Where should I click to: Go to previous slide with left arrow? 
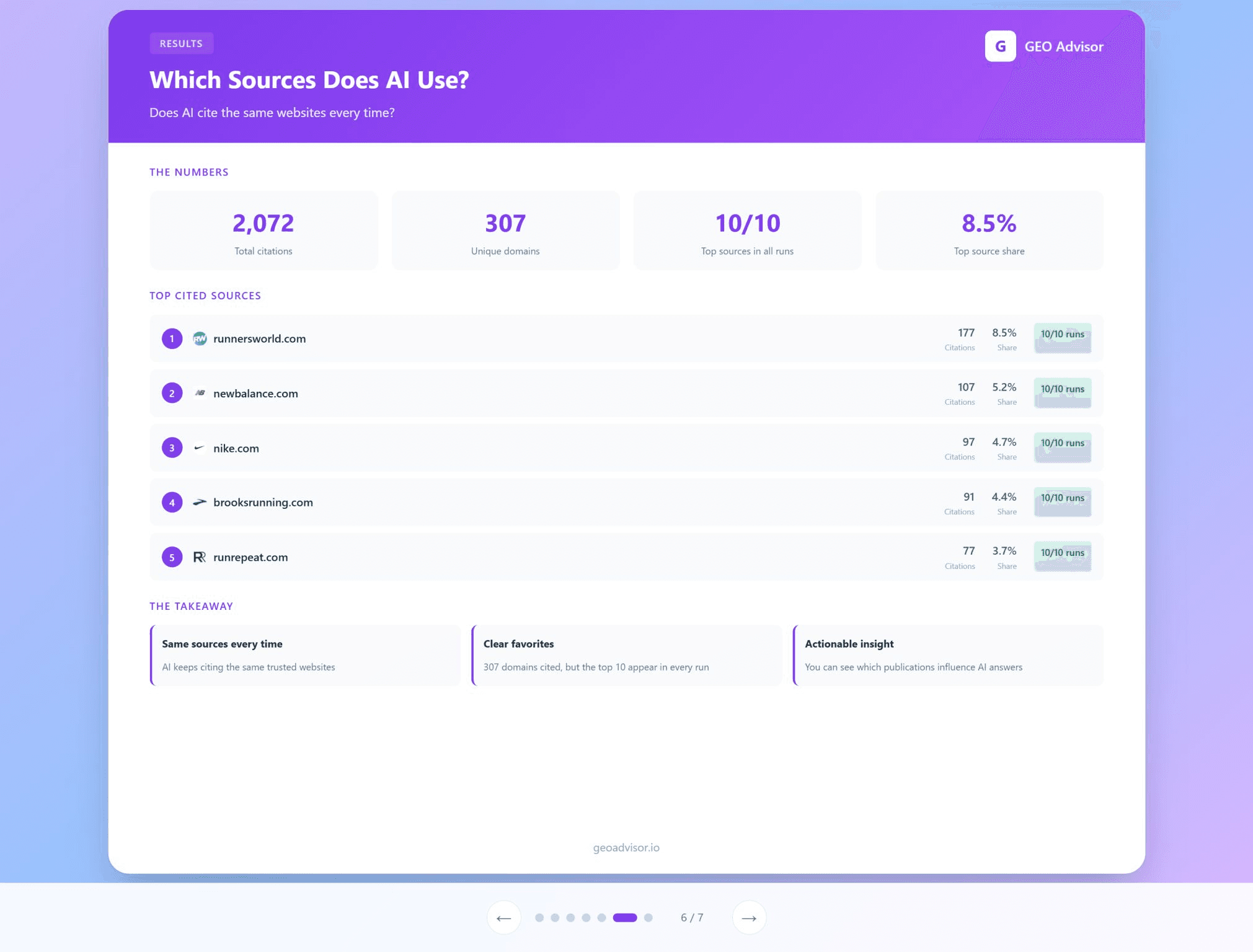pos(503,917)
